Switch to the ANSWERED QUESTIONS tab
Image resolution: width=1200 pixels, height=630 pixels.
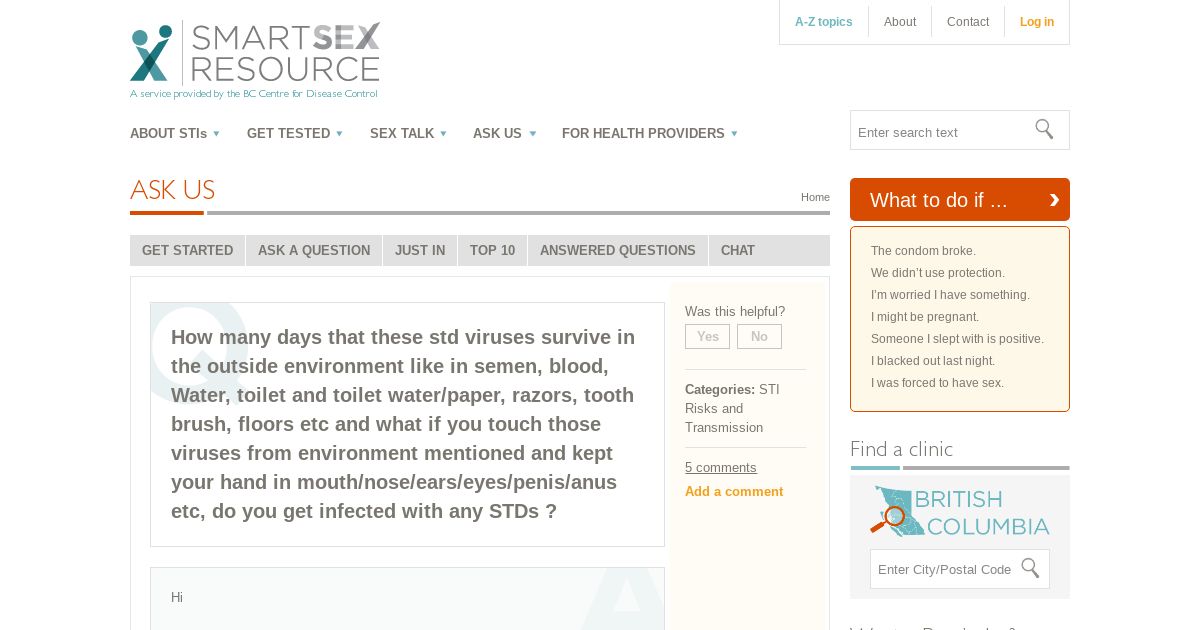pos(618,250)
